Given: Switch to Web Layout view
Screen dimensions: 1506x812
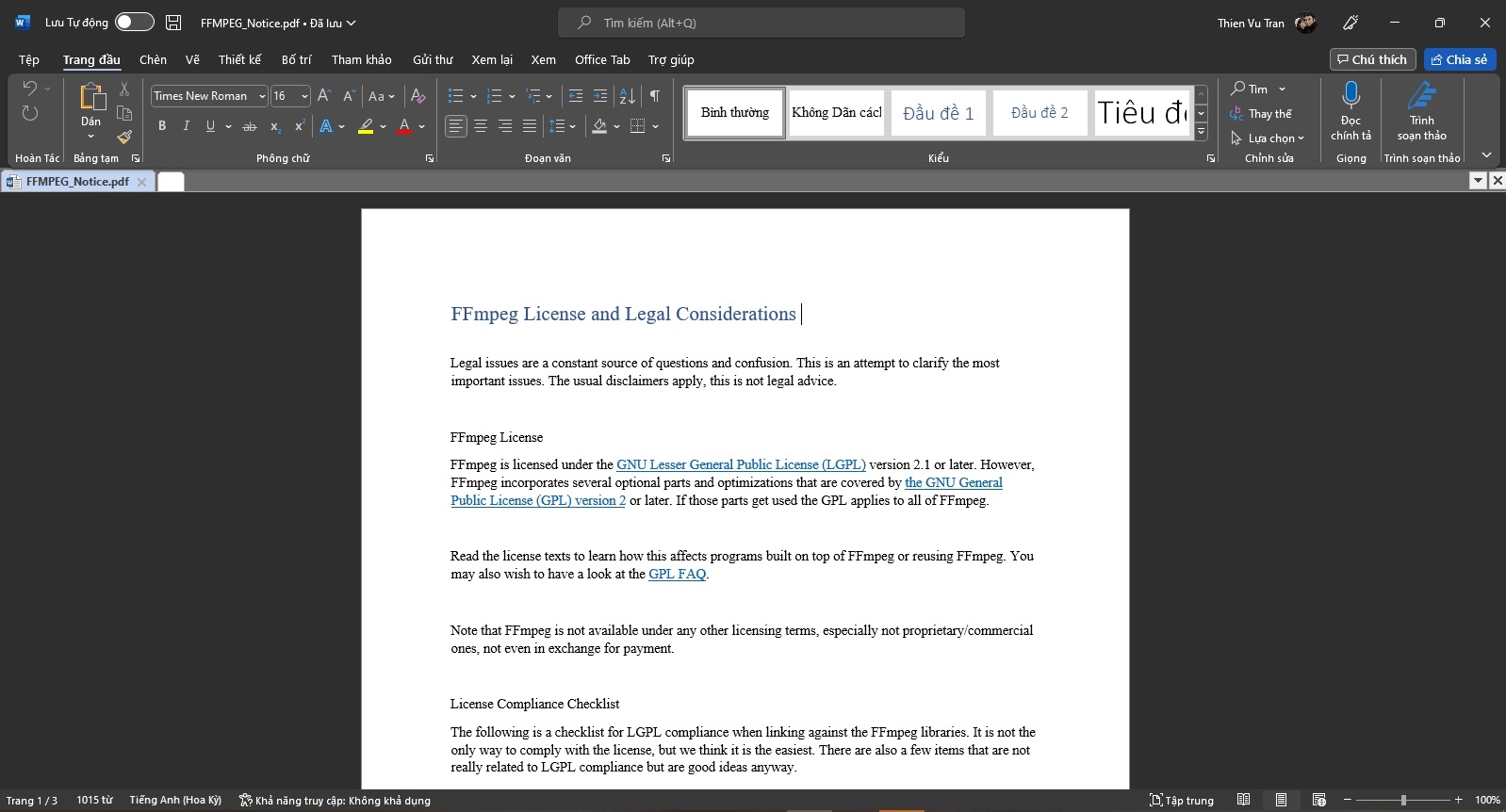Looking at the screenshot, I should tap(1318, 800).
